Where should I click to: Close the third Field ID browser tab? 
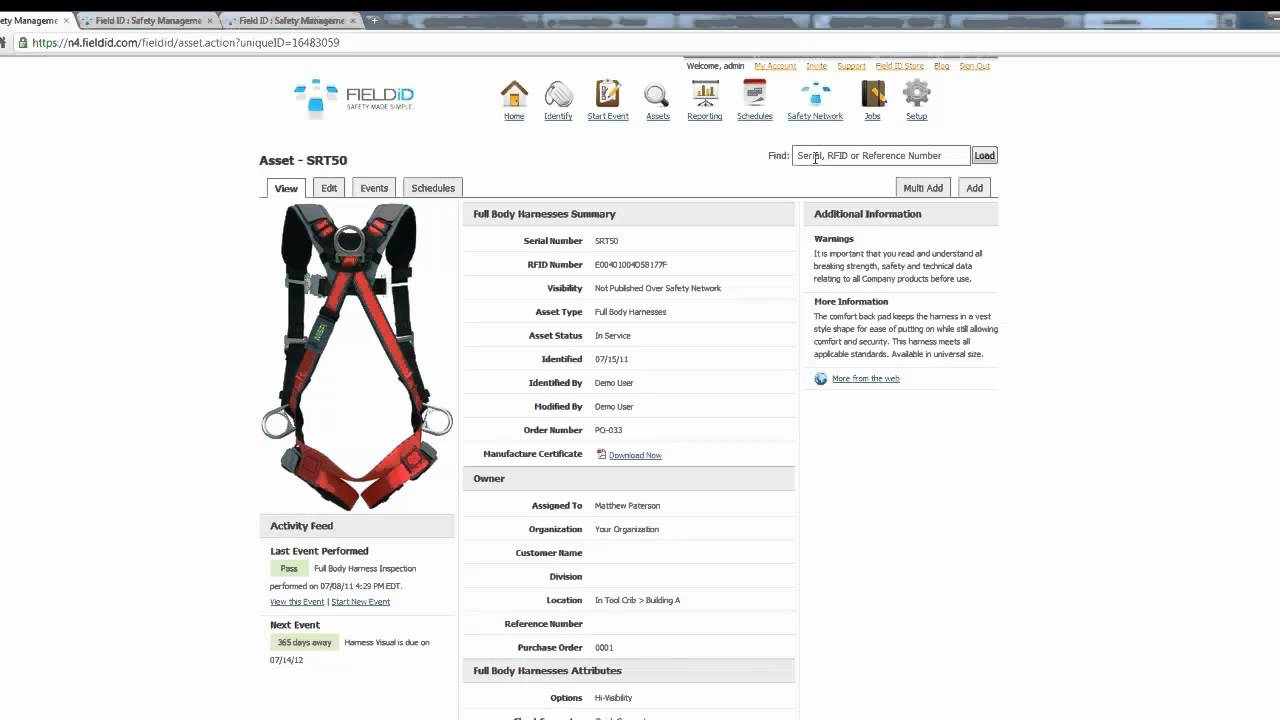point(353,20)
